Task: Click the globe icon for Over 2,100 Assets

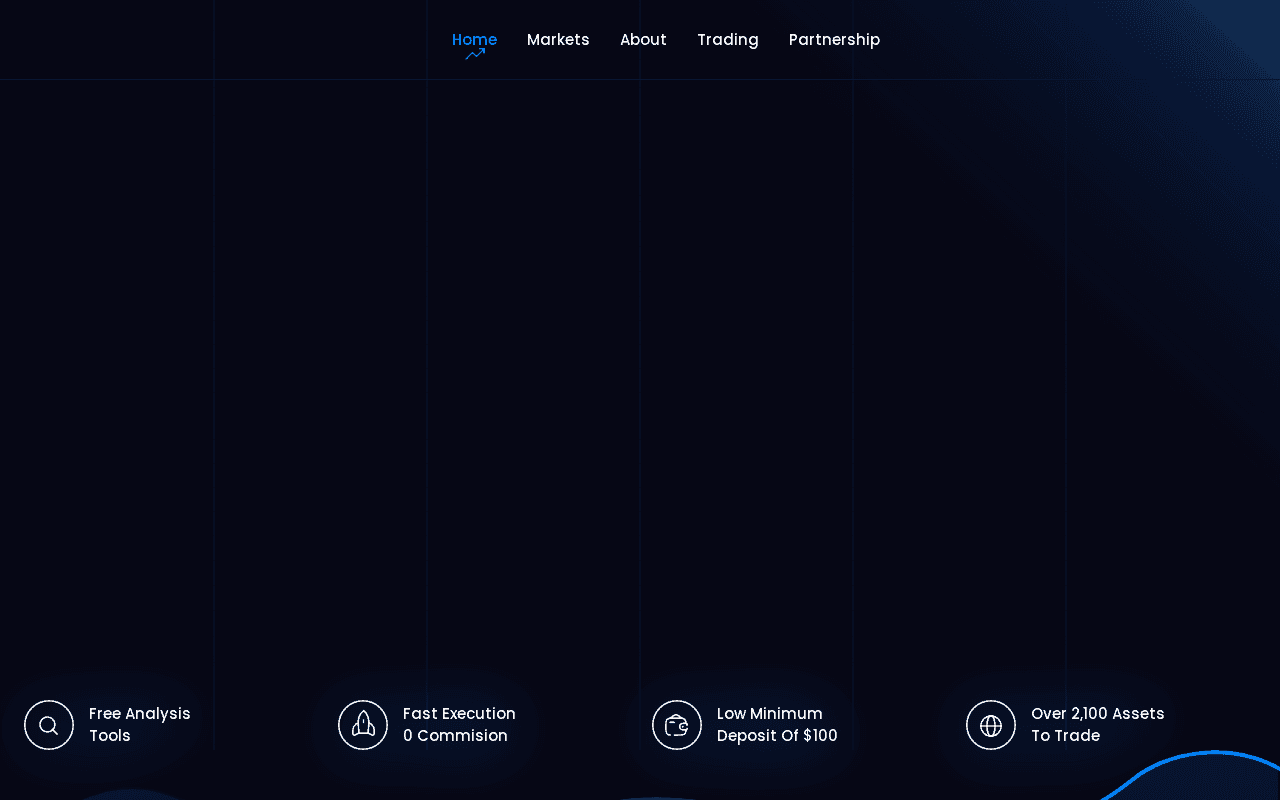Action: click(991, 725)
